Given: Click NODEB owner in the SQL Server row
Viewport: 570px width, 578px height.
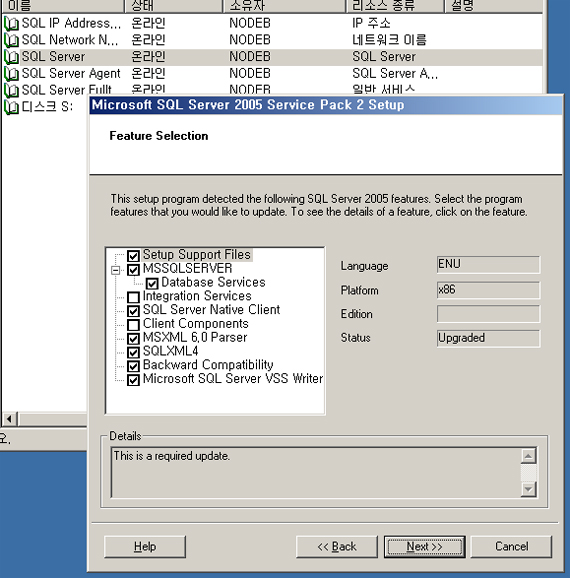Looking at the screenshot, I should click(250, 57).
